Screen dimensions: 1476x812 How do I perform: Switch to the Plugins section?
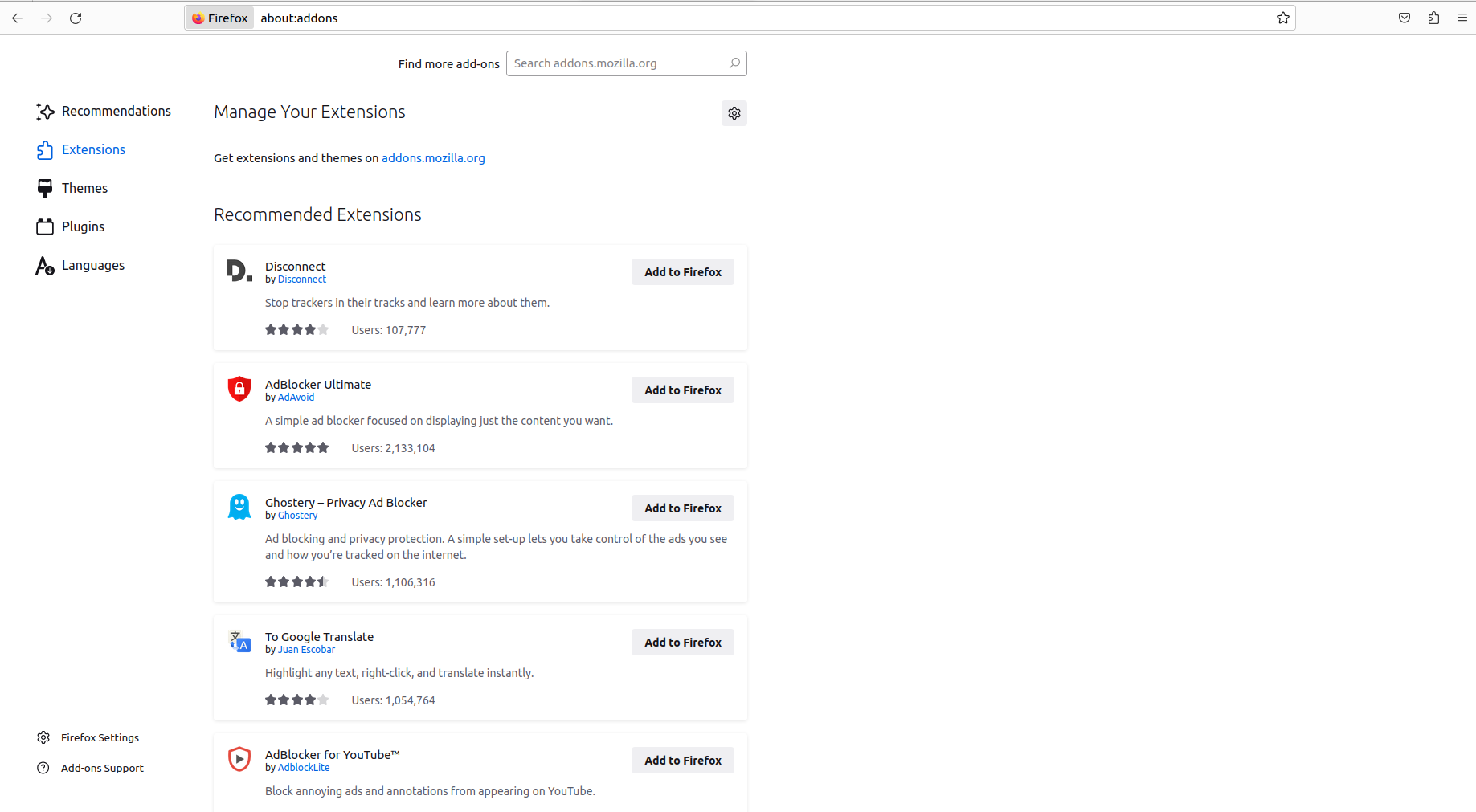pyautogui.click(x=83, y=226)
